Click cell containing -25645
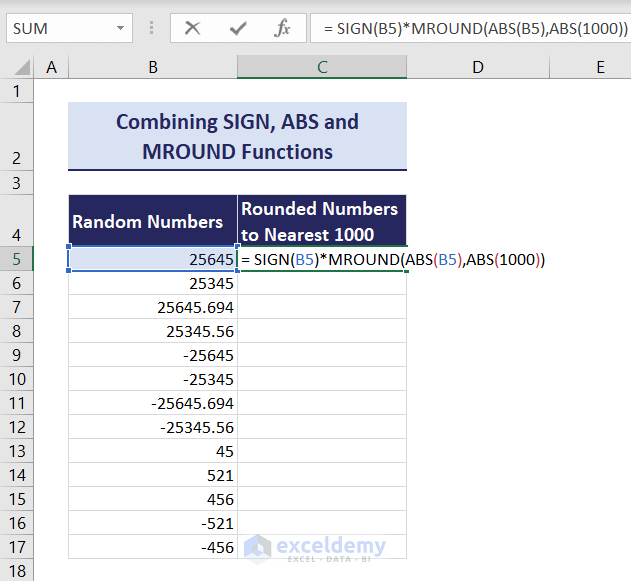This screenshot has height=581, width=631. coord(153,355)
